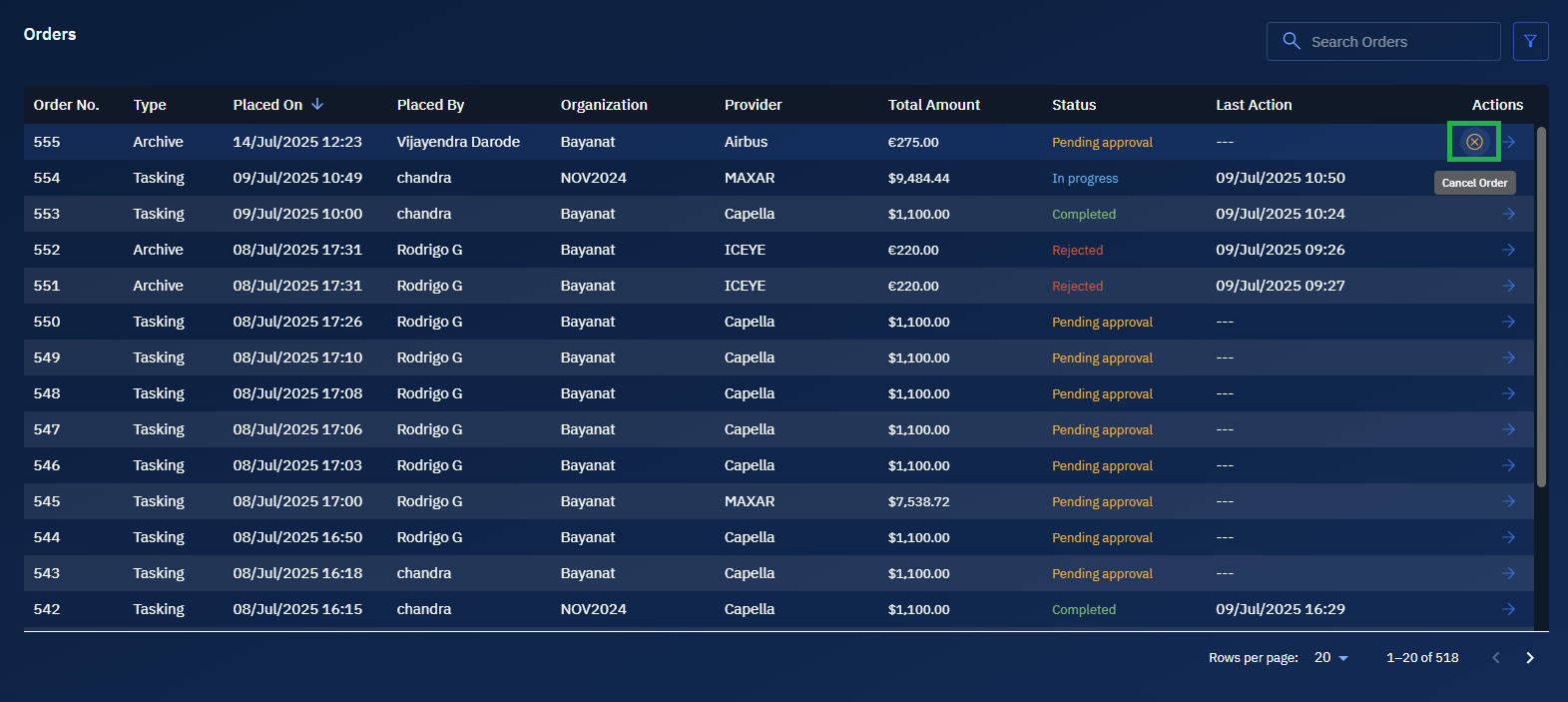Sort by the Last Action column header
1568x702 pixels.
point(1254,105)
